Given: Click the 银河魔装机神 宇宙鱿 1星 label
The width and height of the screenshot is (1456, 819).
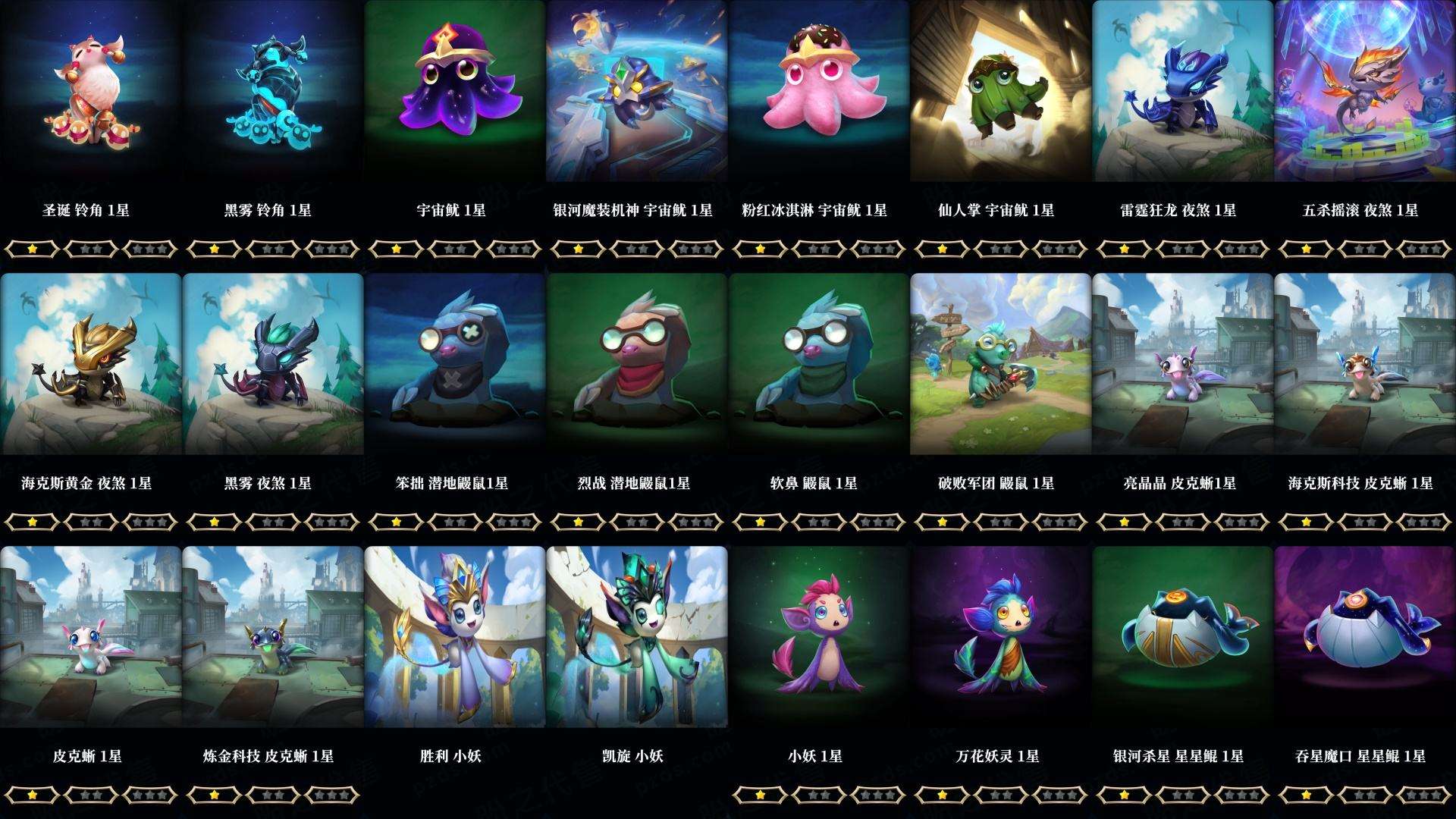Looking at the screenshot, I should tap(633, 210).
